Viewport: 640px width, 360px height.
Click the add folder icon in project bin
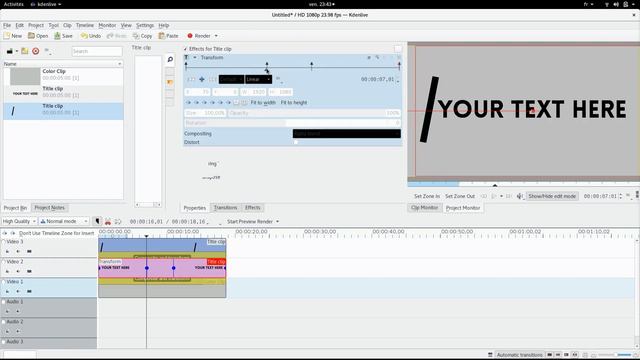click(x=25, y=51)
